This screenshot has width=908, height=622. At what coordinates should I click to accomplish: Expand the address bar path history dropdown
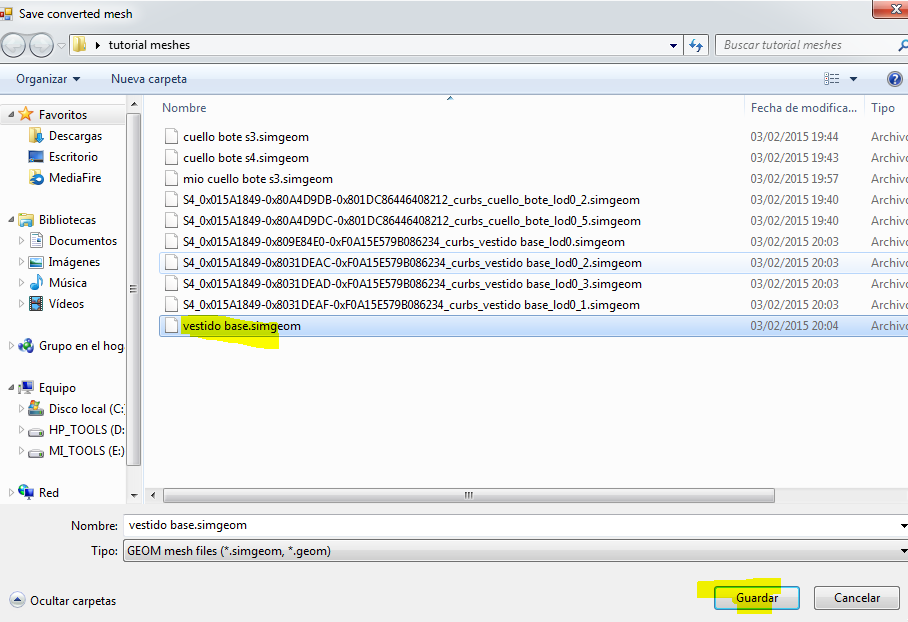coord(673,45)
